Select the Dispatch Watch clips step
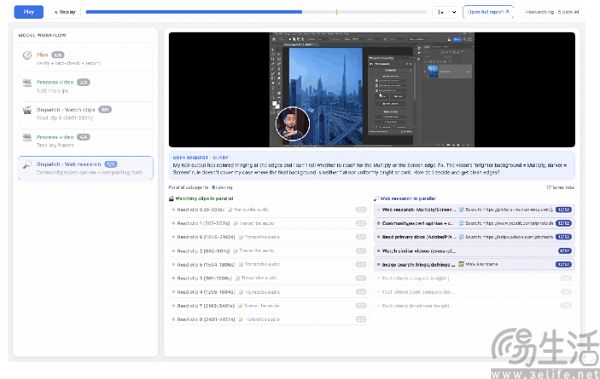The image size is (600, 379). [x=85, y=113]
